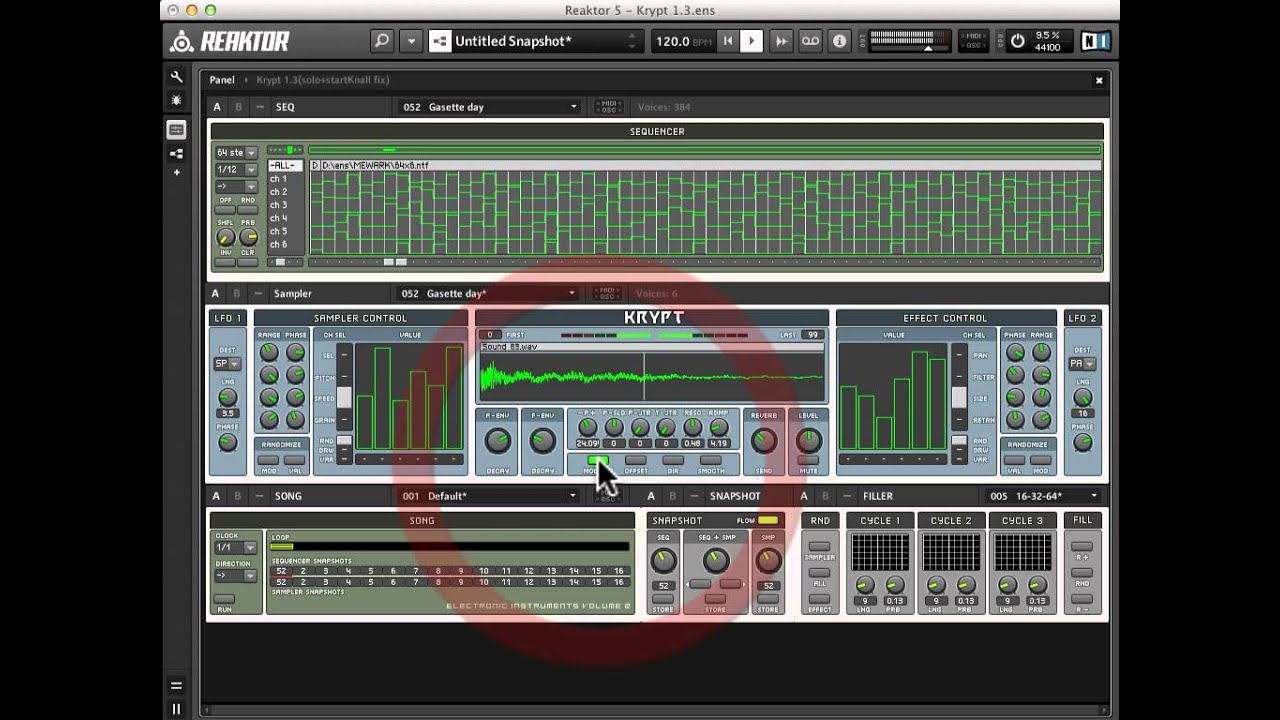Open the arrow menu beside the search icon
The height and width of the screenshot is (720, 1280).
(411, 41)
